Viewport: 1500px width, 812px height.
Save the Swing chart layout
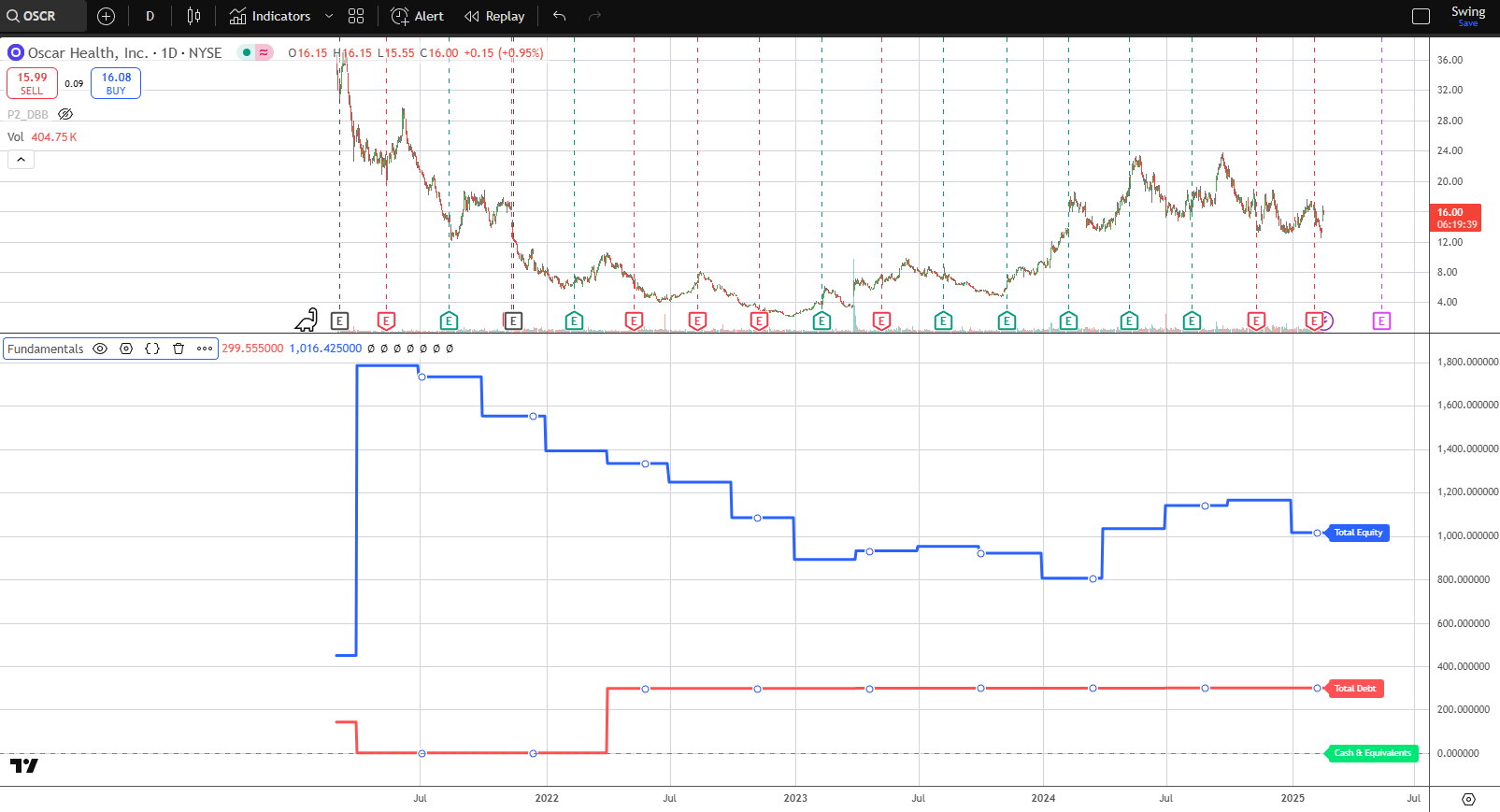click(x=1467, y=16)
